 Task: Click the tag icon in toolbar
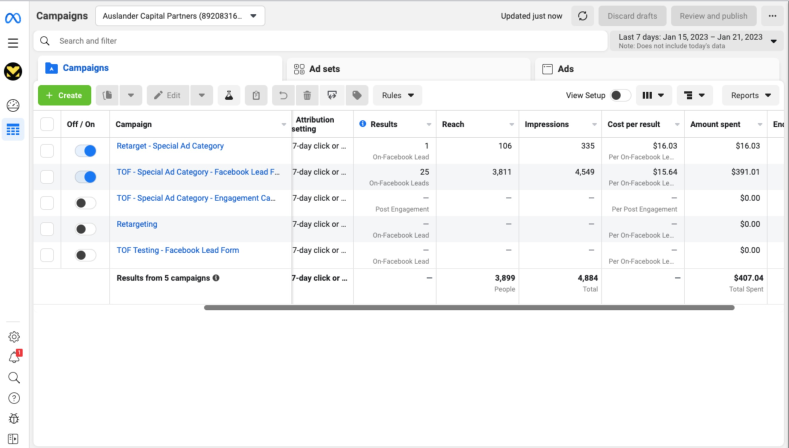click(x=357, y=95)
